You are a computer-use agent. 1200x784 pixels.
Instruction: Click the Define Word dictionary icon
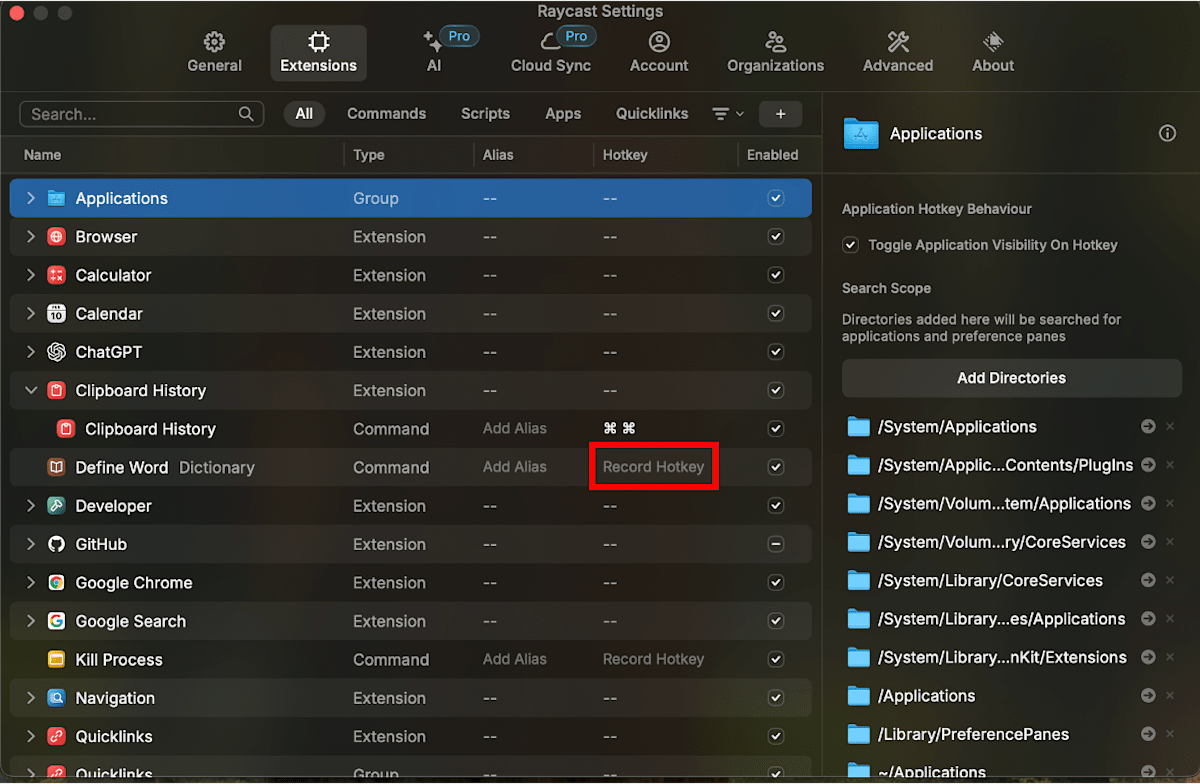56,467
